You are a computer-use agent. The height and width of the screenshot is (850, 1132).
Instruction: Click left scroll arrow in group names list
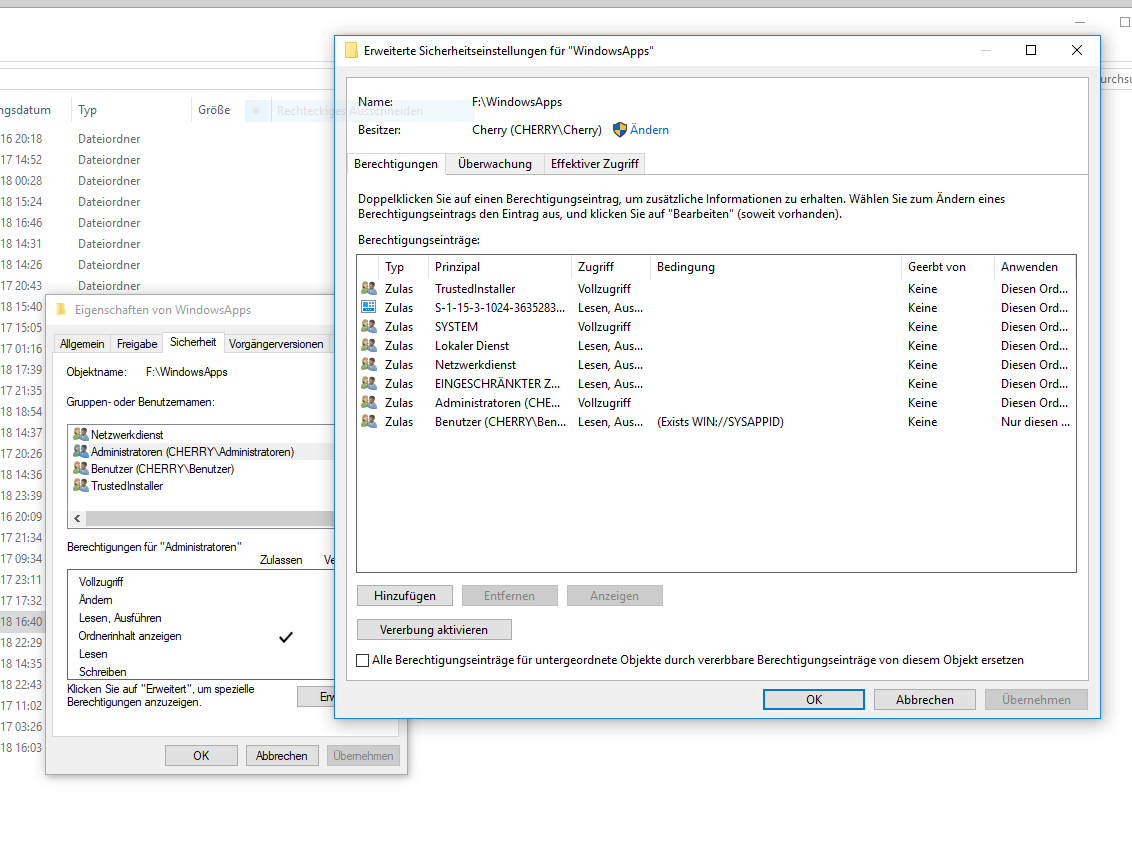click(x=77, y=519)
